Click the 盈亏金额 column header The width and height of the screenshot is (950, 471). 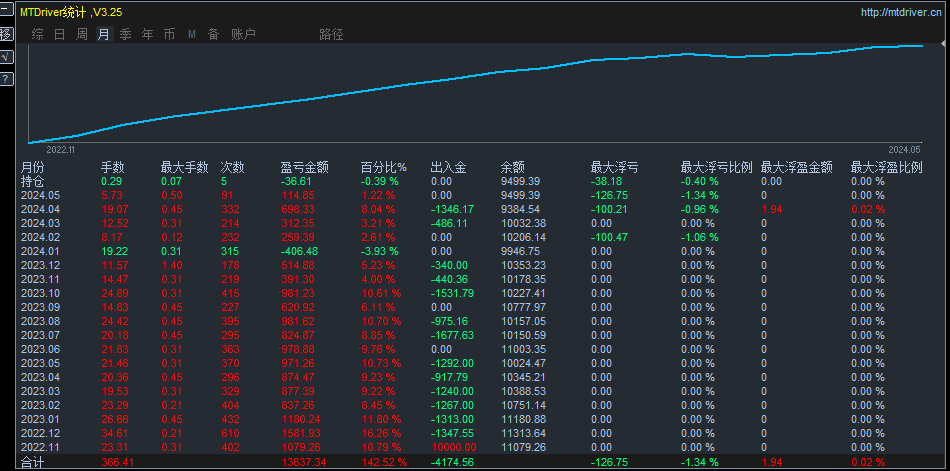(x=305, y=167)
